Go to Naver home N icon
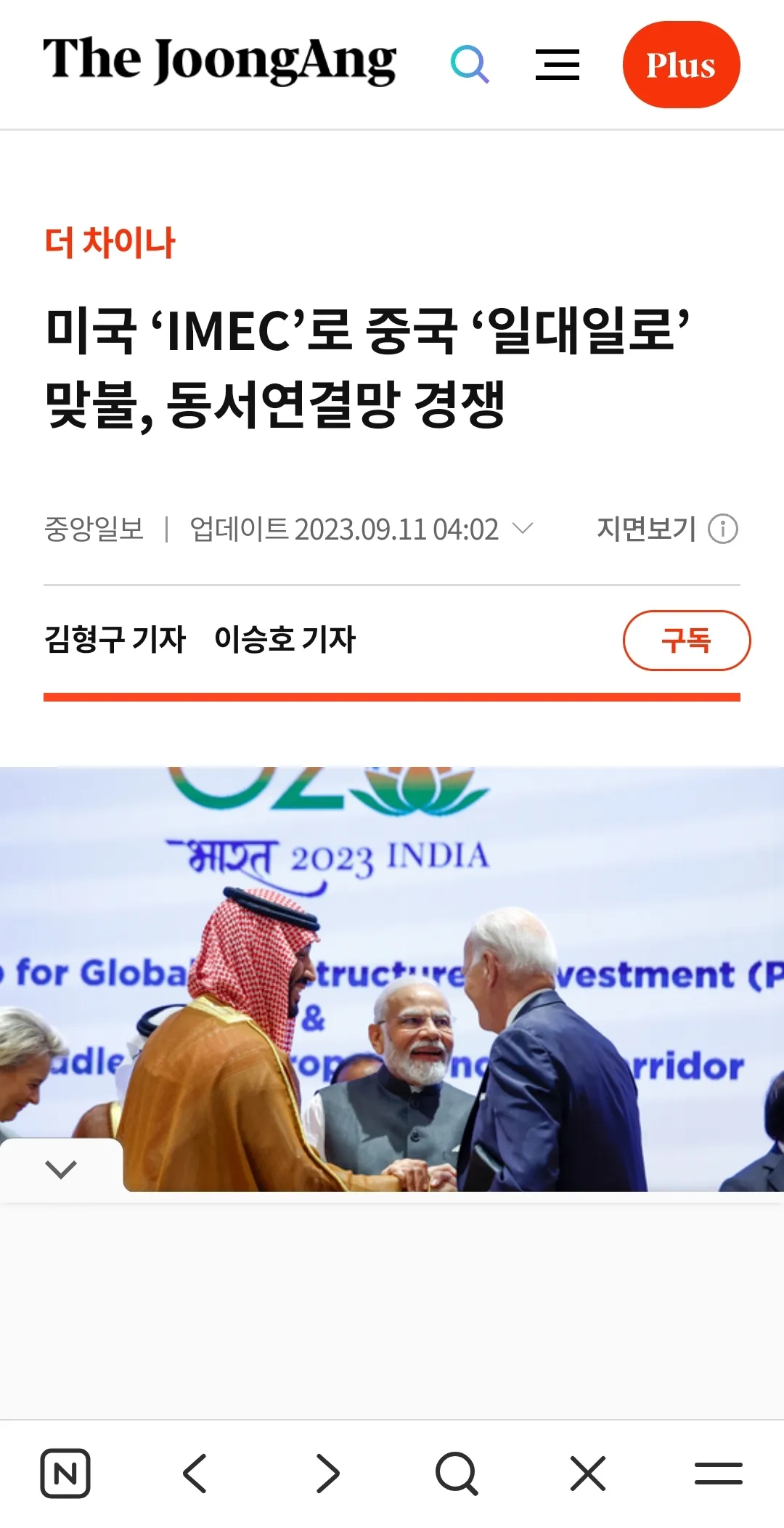The width and height of the screenshot is (784, 1528). click(65, 1474)
